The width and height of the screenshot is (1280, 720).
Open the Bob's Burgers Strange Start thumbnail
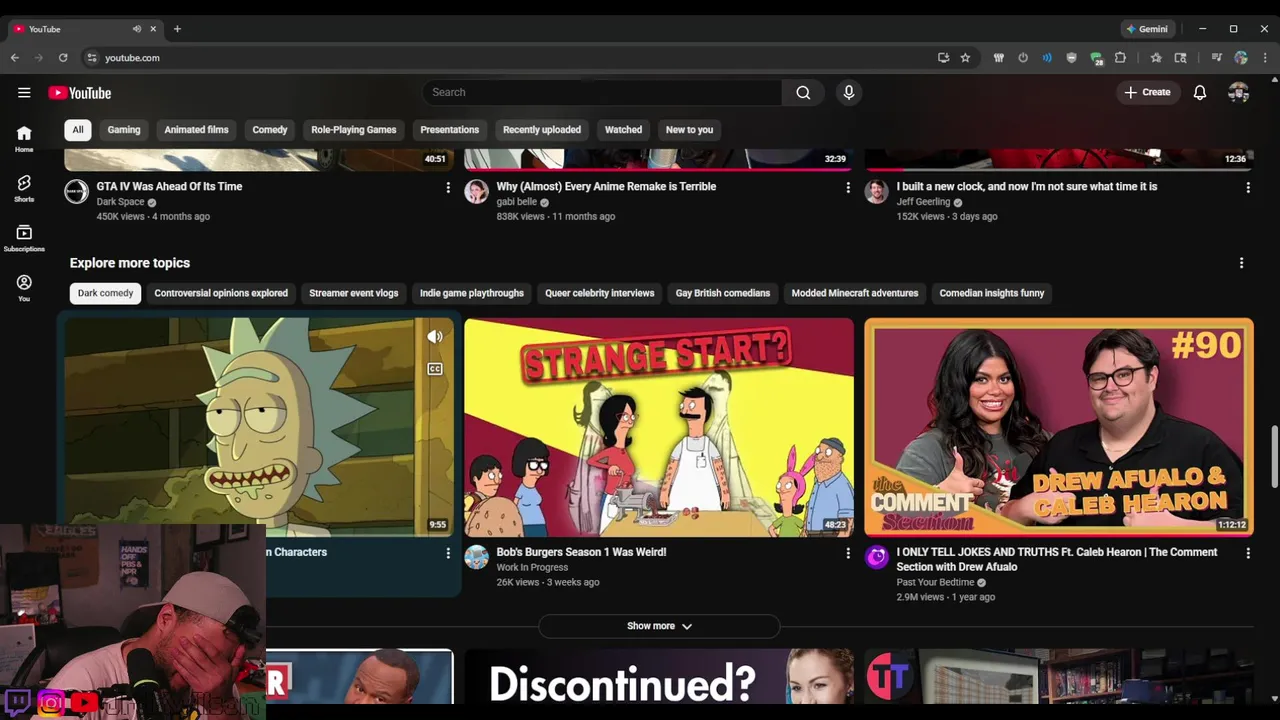pyautogui.click(x=659, y=427)
